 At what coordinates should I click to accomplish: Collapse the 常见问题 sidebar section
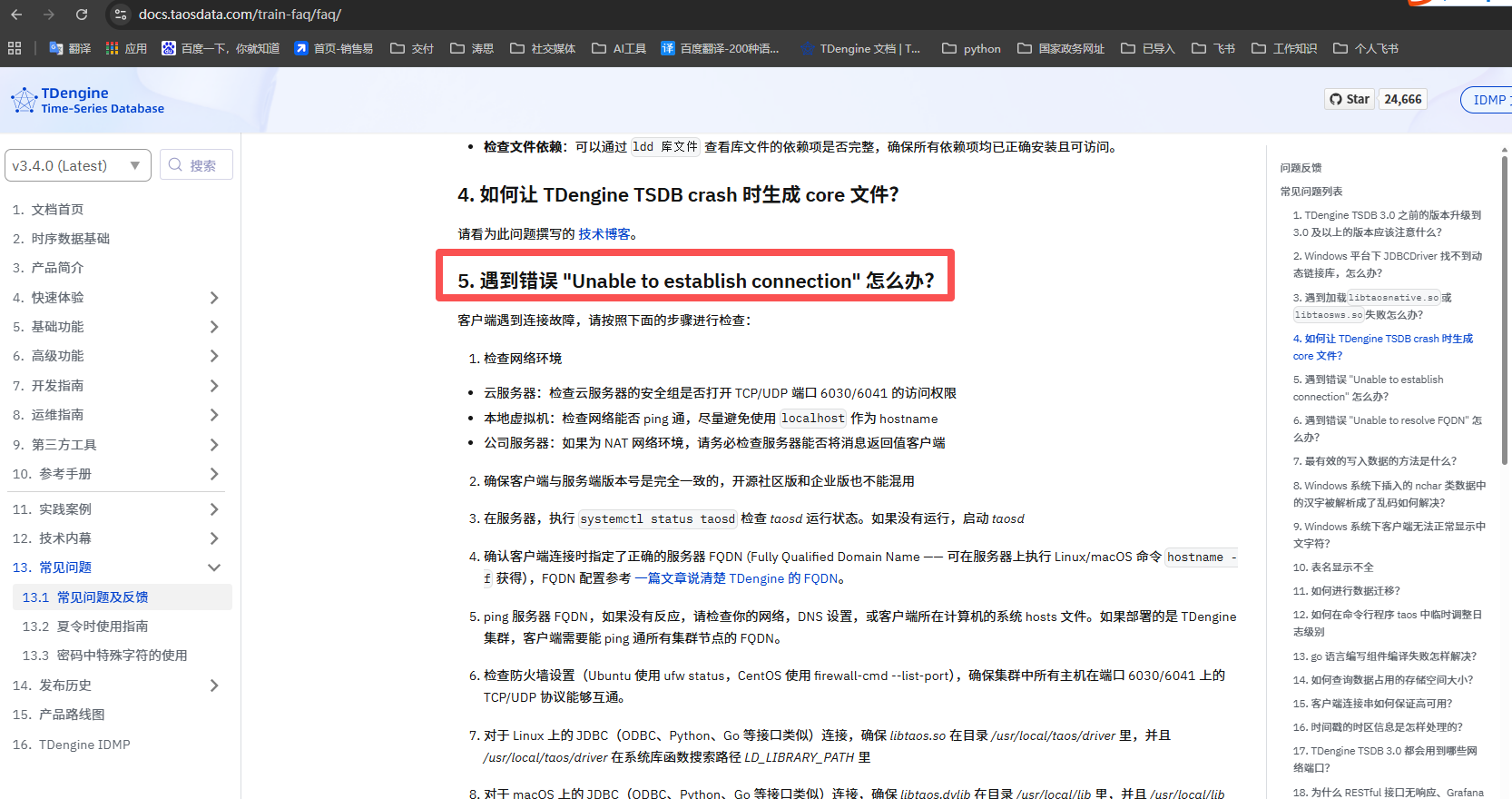[x=214, y=567]
